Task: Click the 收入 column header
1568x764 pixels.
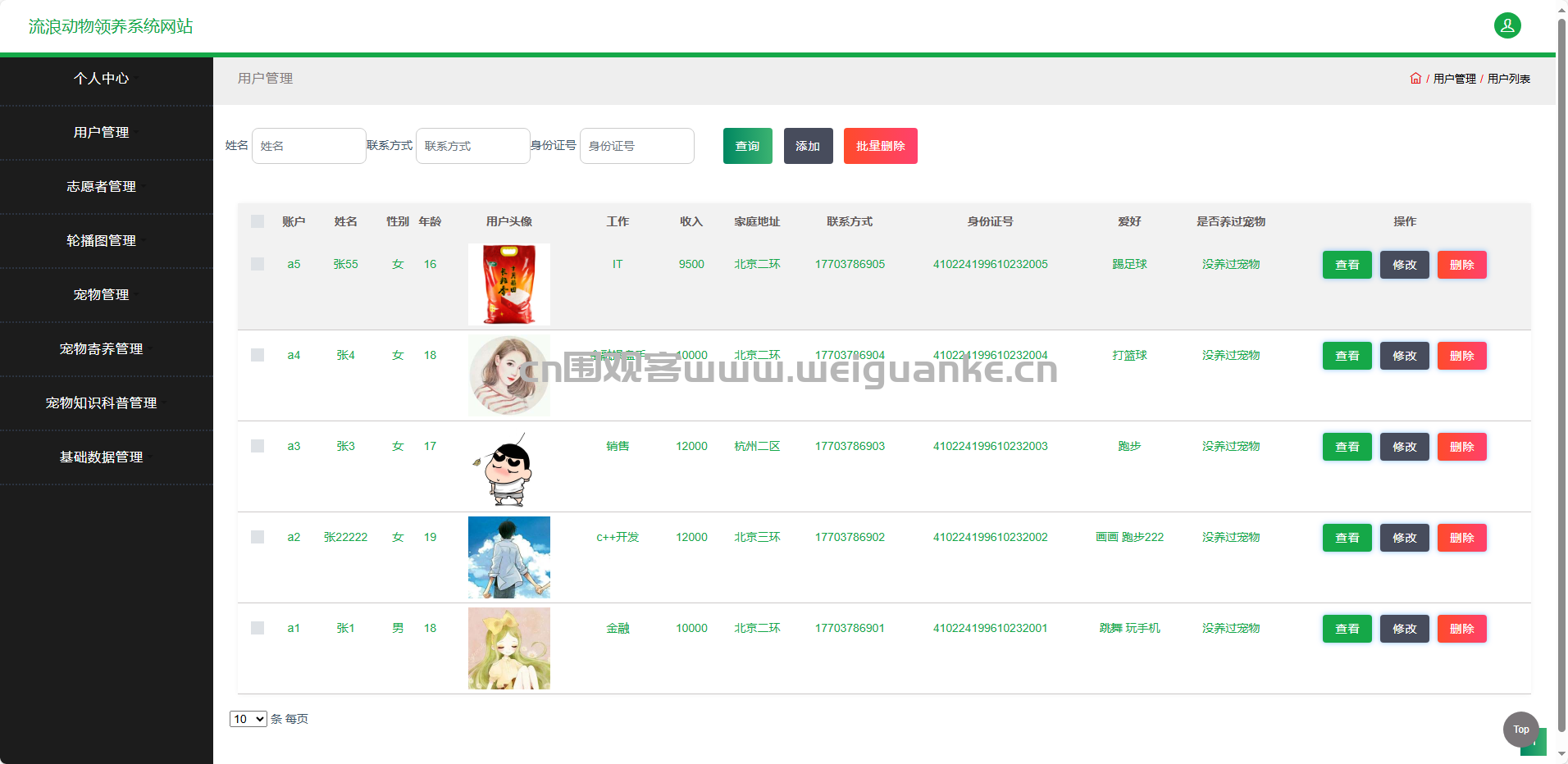Action: coord(691,221)
